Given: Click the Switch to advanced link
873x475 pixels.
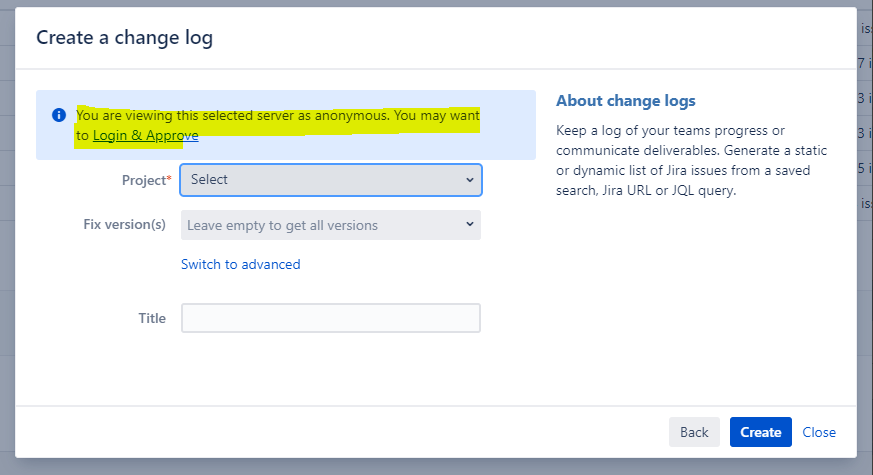Looking at the screenshot, I should (240, 264).
